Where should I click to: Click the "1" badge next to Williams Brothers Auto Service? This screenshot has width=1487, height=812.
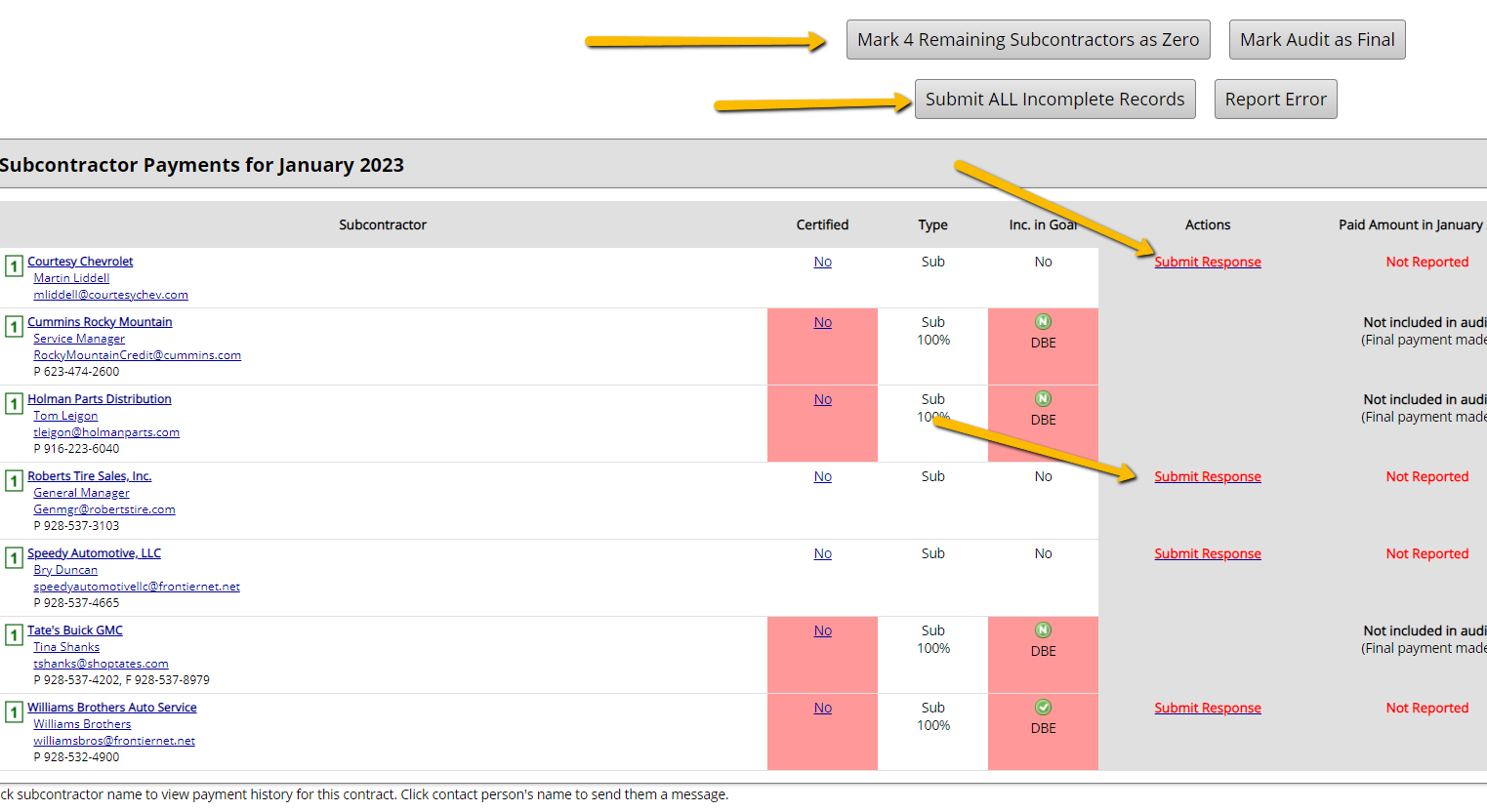click(x=13, y=711)
